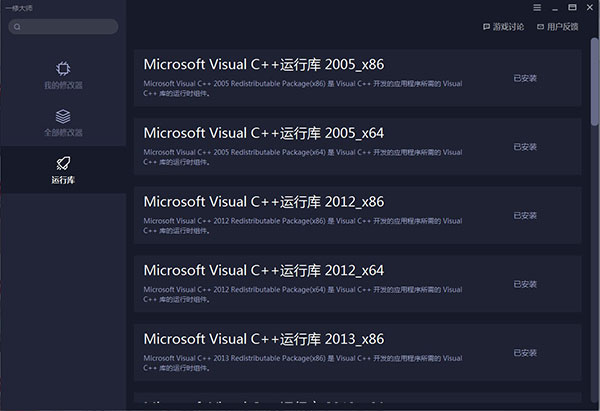This screenshot has width=600, height=411.
Task: Click the 用户反馈 envelope icon
Action: [x=541, y=27]
